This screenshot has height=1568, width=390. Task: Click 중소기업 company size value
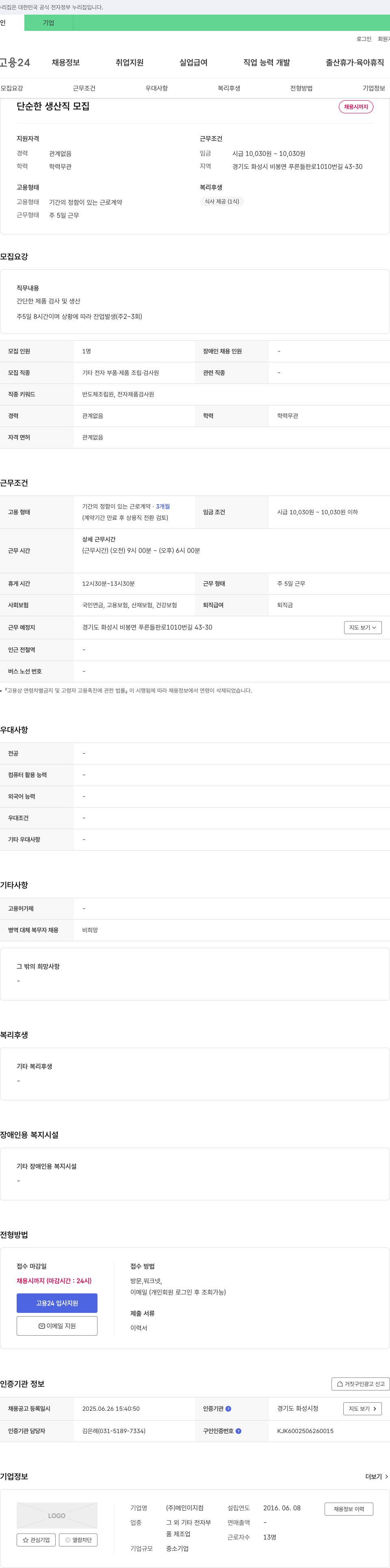coord(177,1549)
